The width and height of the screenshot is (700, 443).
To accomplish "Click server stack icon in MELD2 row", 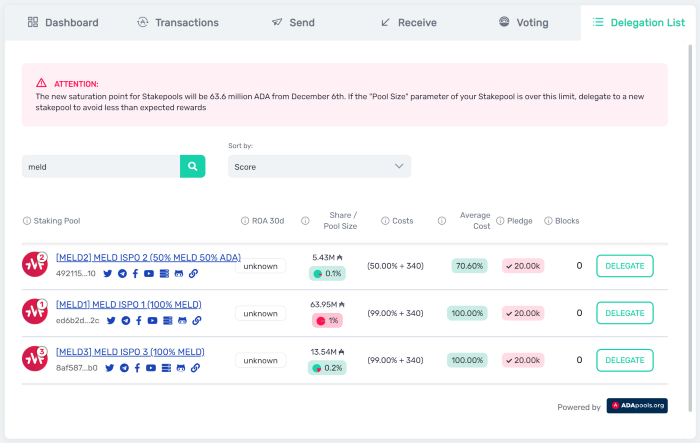I will point(164,273).
